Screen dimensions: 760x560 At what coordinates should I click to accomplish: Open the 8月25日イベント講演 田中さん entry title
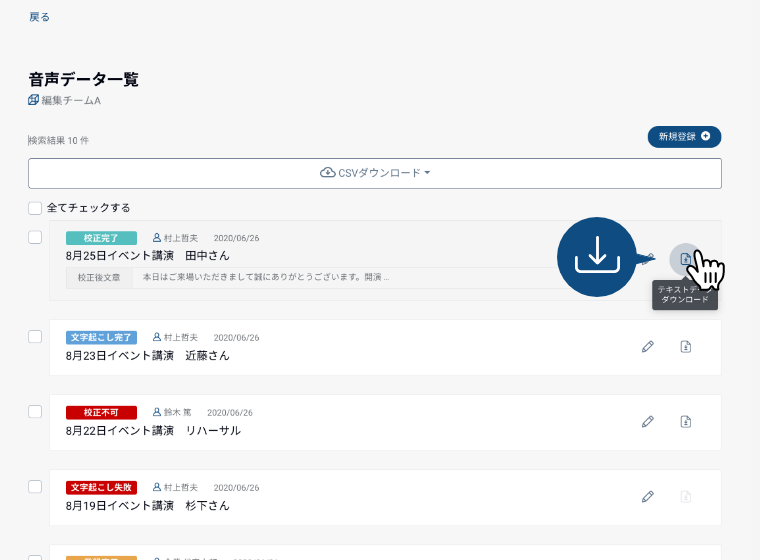coord(147,256)
